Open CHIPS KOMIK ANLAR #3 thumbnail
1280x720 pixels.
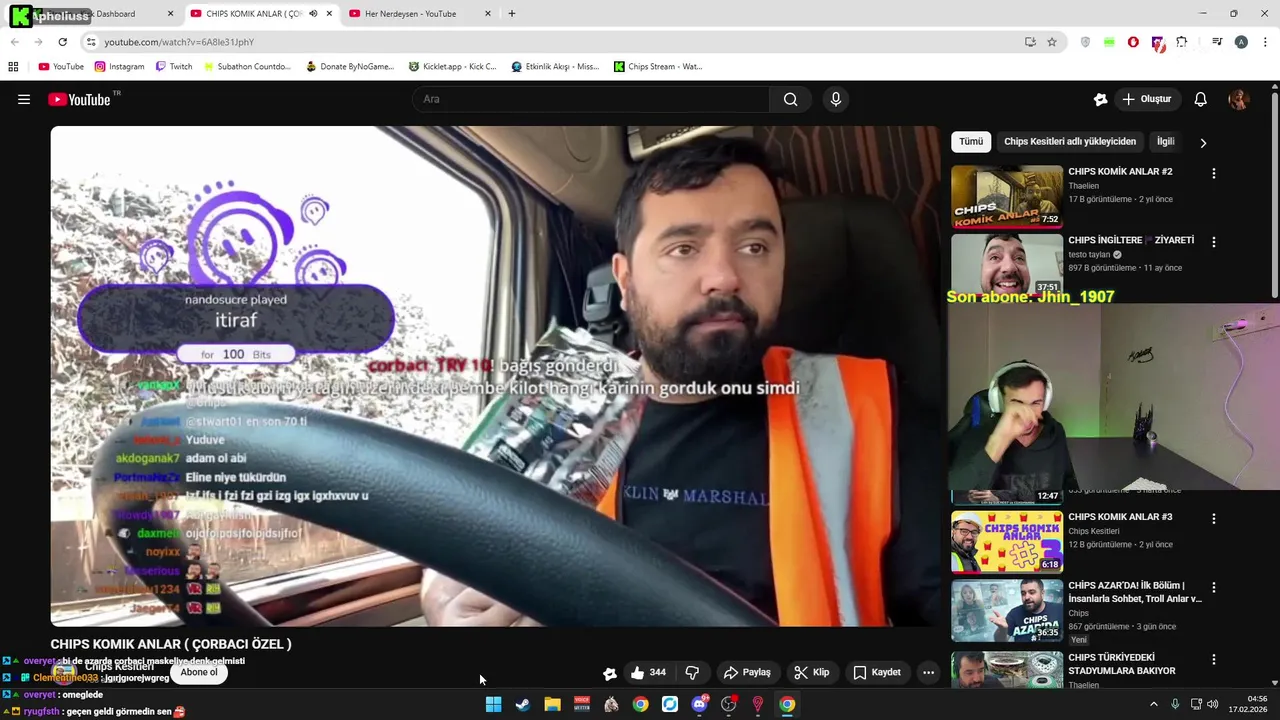pos(1006,541)
